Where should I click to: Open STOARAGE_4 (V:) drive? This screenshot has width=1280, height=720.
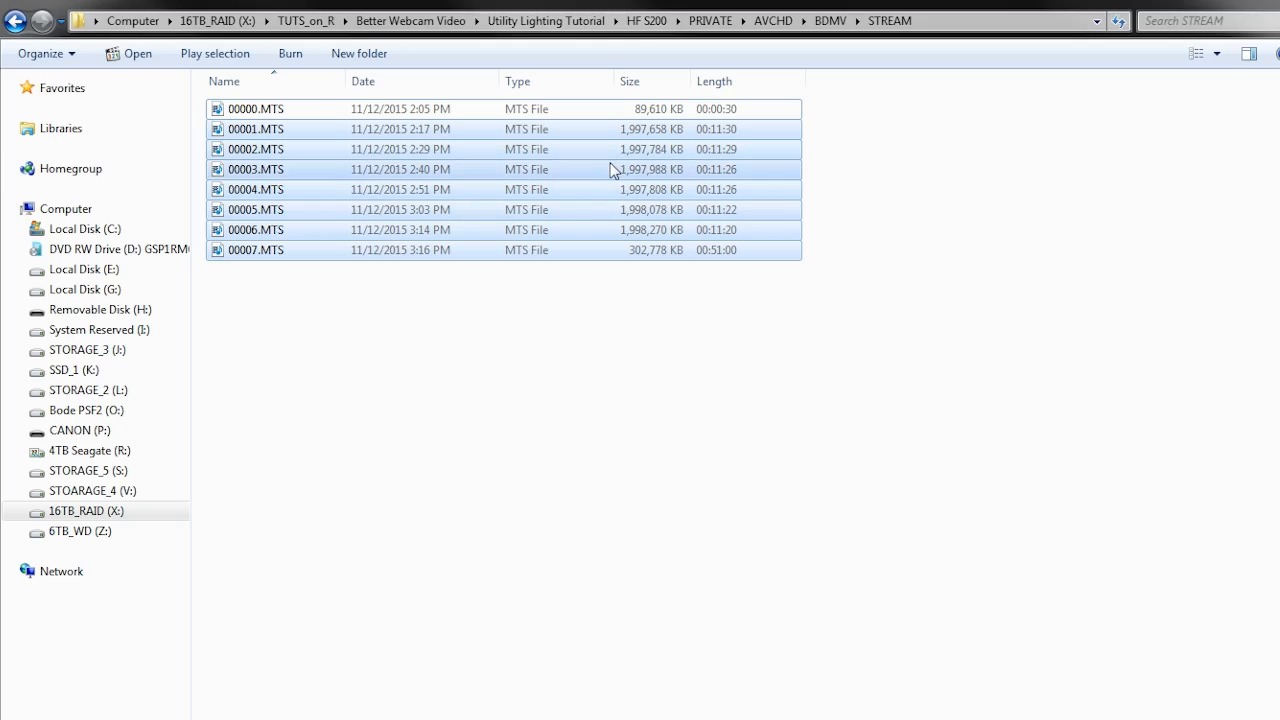pyautogui.click(x=92, y=490)
